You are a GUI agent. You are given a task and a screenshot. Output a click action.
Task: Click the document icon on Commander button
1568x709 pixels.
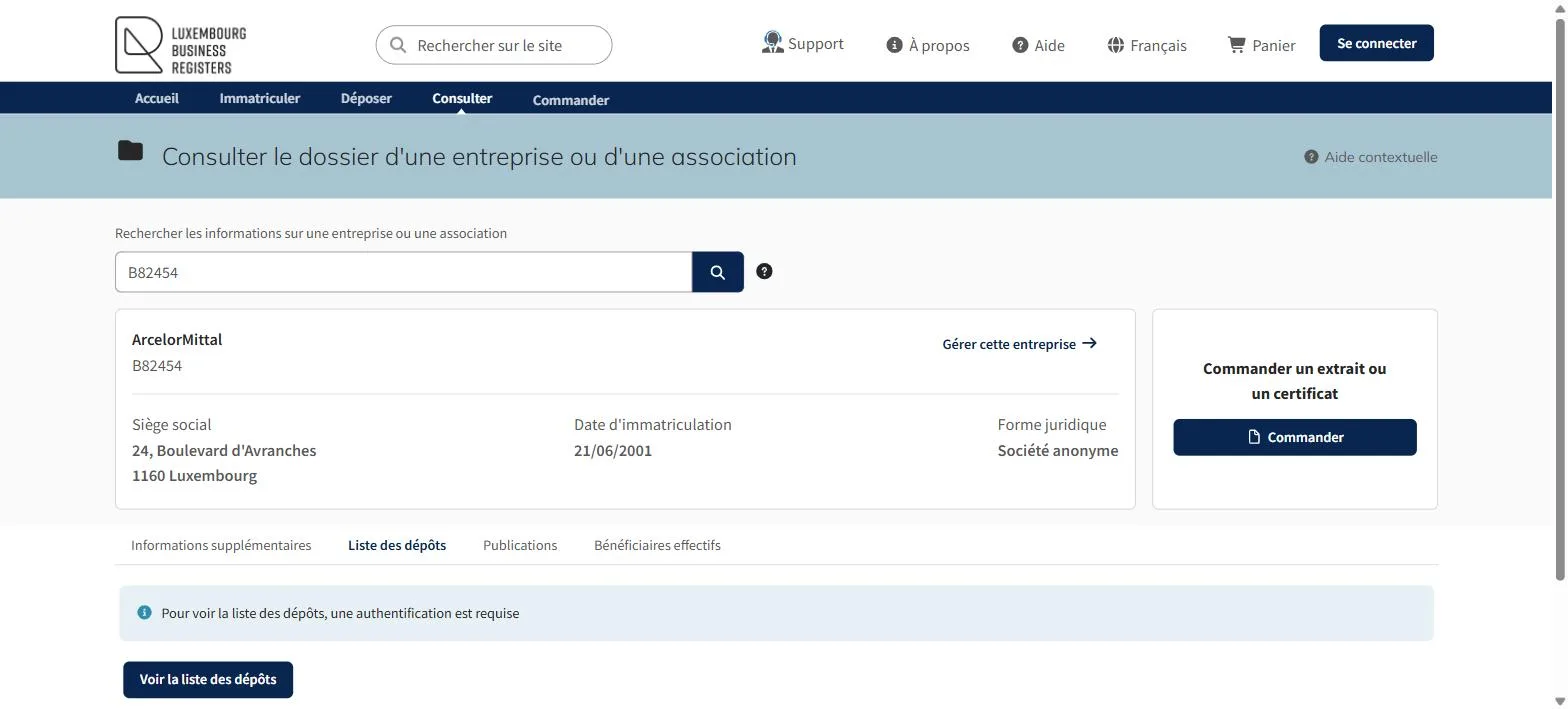1254,437
